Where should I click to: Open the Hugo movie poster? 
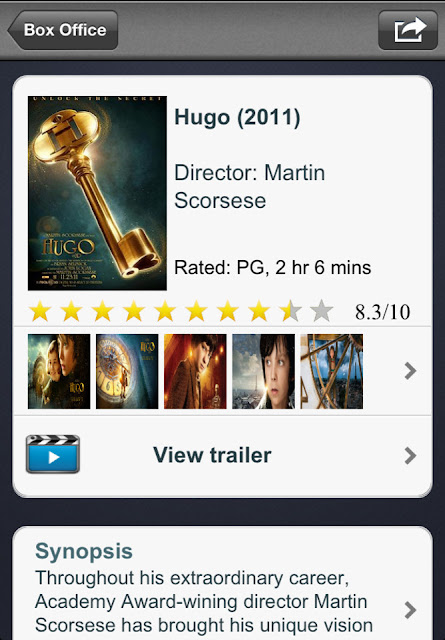click(97, 193)
